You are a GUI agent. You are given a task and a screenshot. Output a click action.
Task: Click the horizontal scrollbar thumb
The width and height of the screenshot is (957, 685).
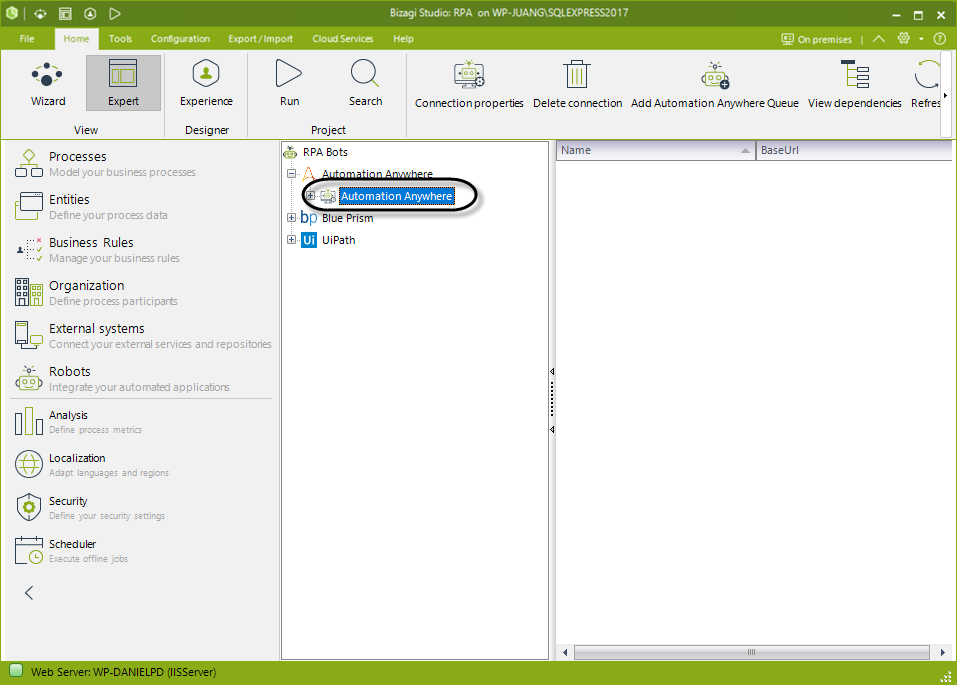coord(751,652)
